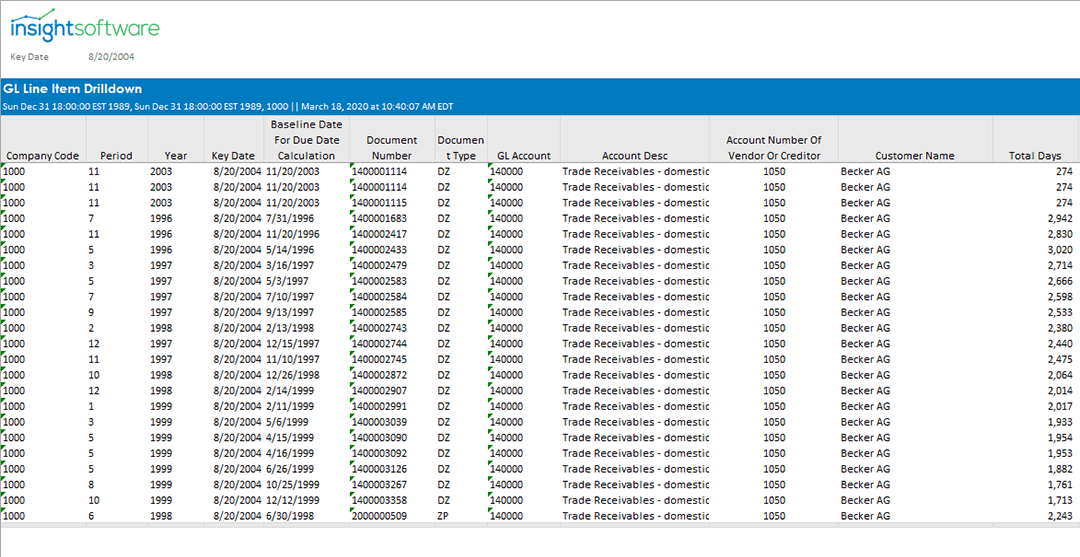Select document number 1400001683
The image size is (1080, 557).
pos(380,218)
